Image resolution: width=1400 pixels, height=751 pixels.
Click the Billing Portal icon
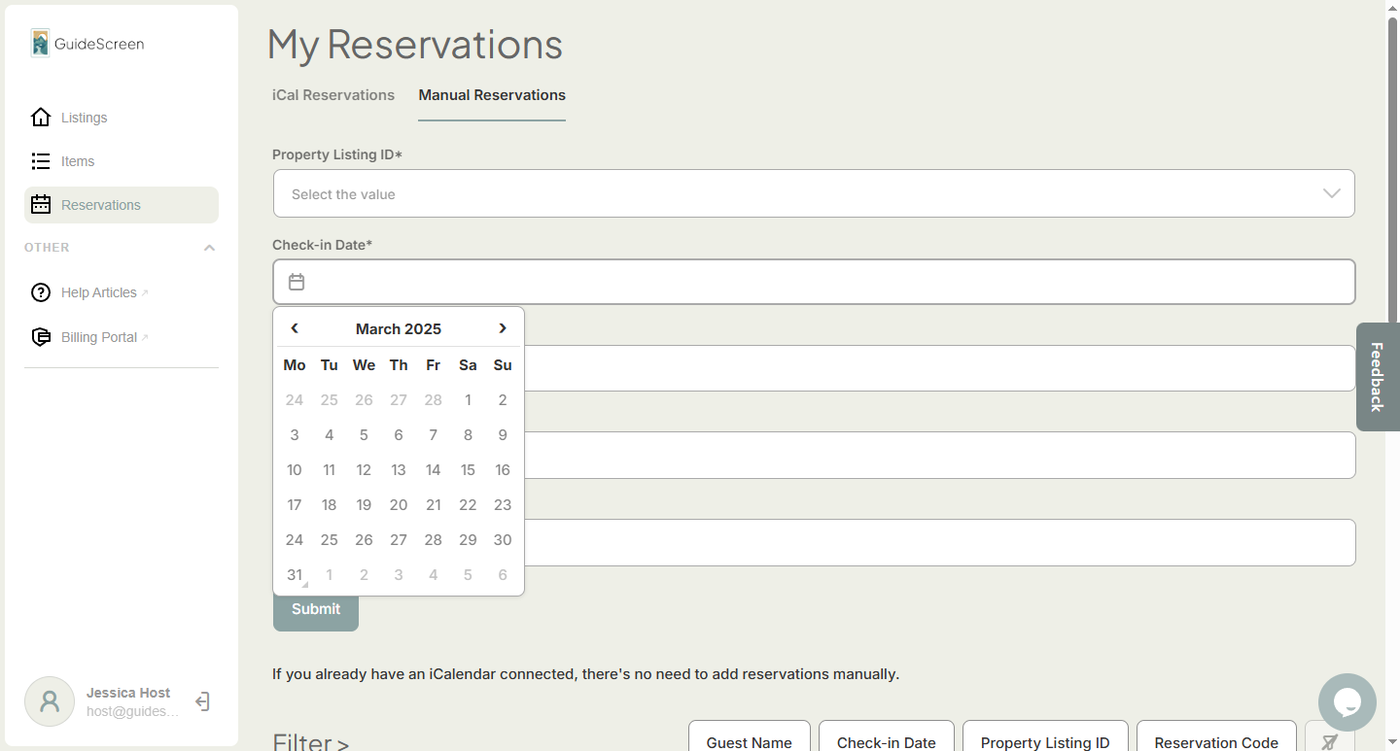point(41,337)
